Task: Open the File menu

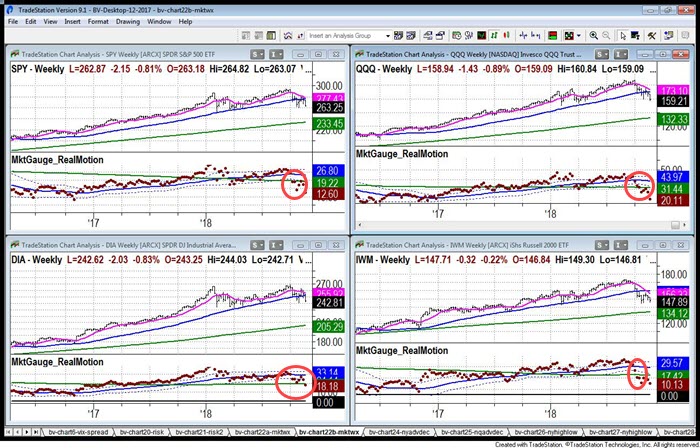Action: point(12,21)
